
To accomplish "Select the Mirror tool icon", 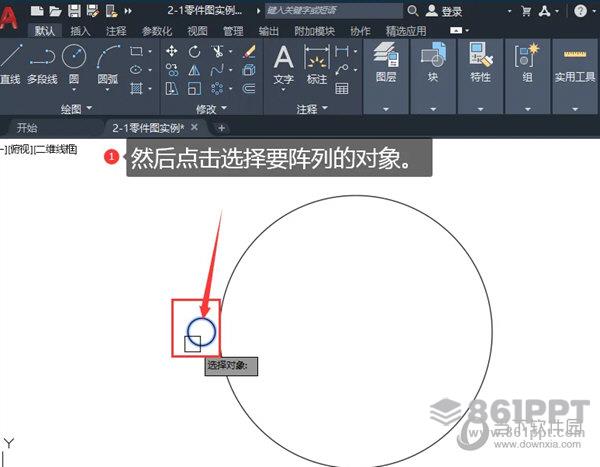I will click(196, 70).
